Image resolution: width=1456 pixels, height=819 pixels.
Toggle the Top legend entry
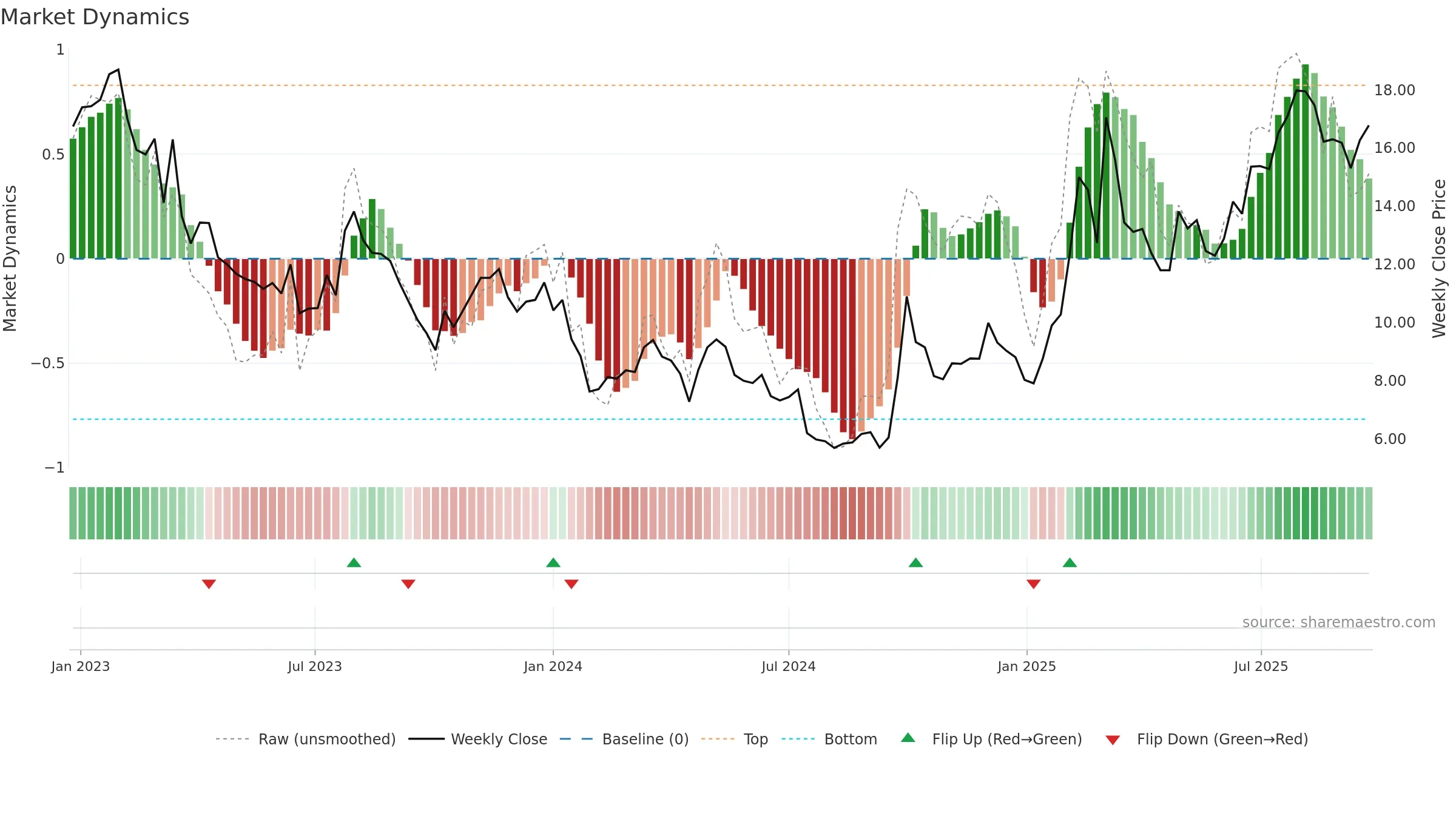(x=735, y=739)
